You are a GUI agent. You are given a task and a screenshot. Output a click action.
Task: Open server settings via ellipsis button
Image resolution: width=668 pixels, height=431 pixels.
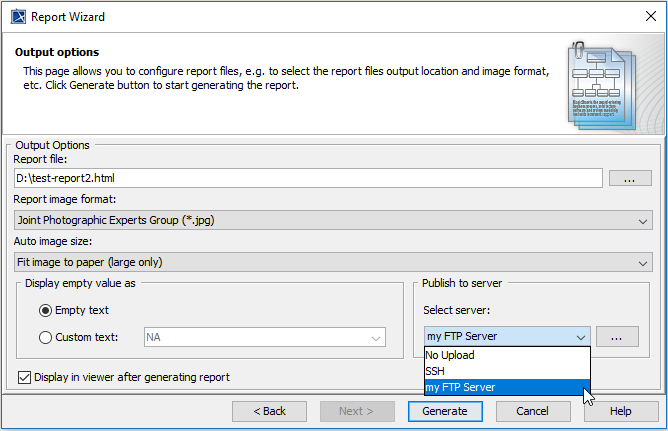coord(618,337)
